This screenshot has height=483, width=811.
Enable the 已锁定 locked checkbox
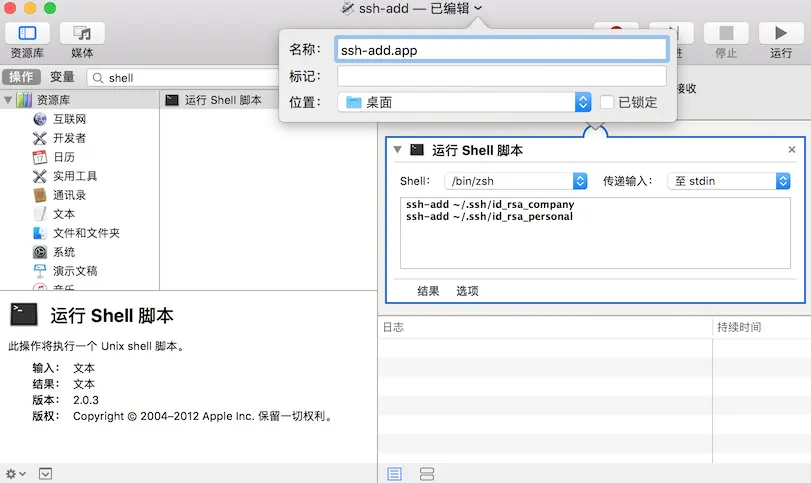coord(607,102)
